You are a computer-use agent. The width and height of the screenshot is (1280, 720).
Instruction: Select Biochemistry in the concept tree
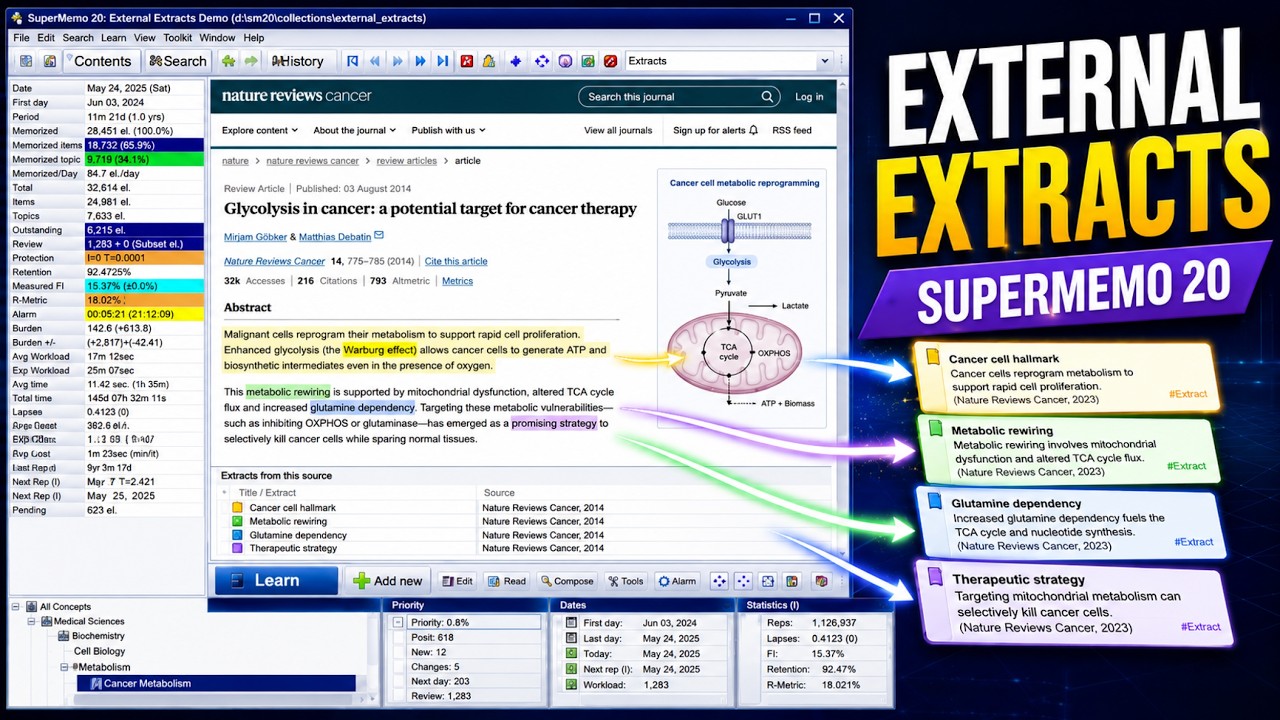pos(98,636)
